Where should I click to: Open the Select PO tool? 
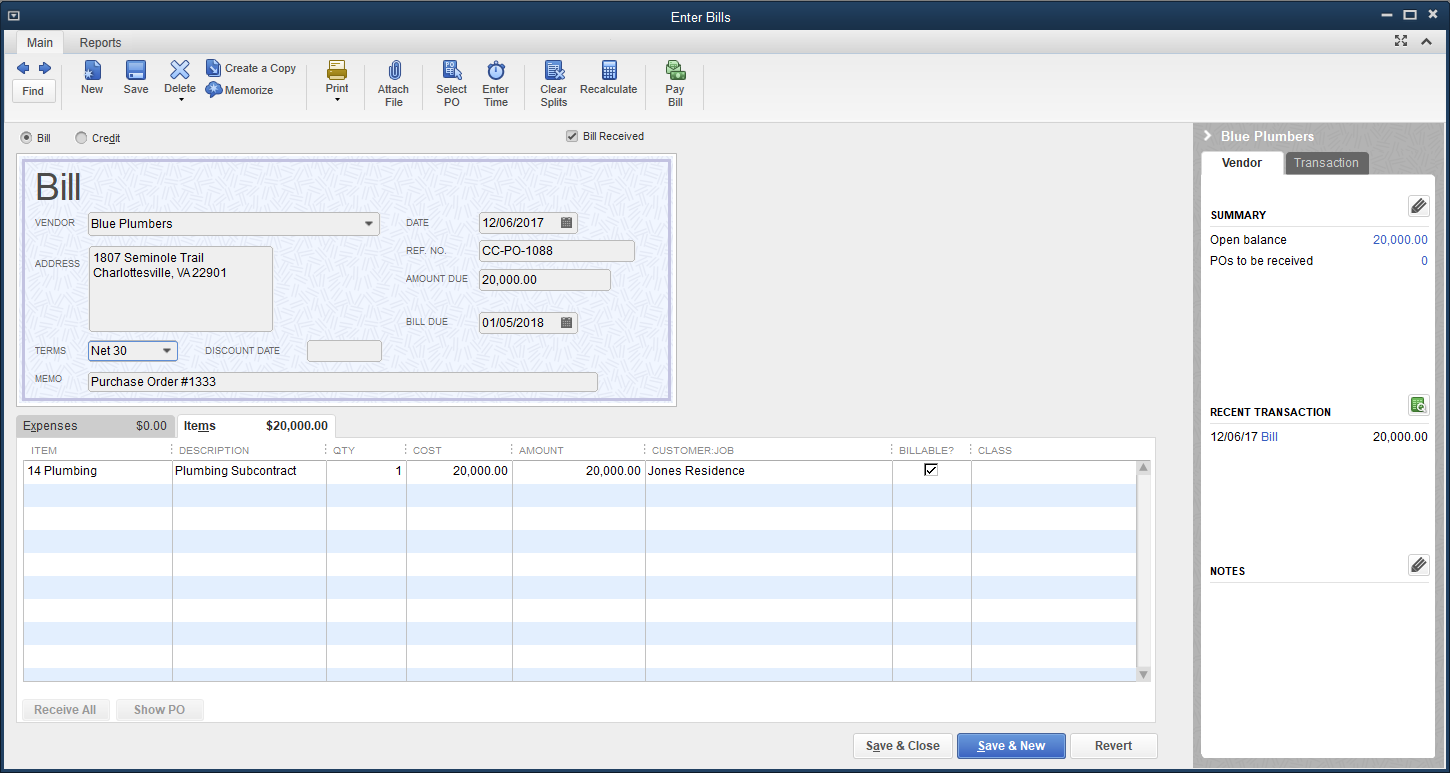(451, 71)
